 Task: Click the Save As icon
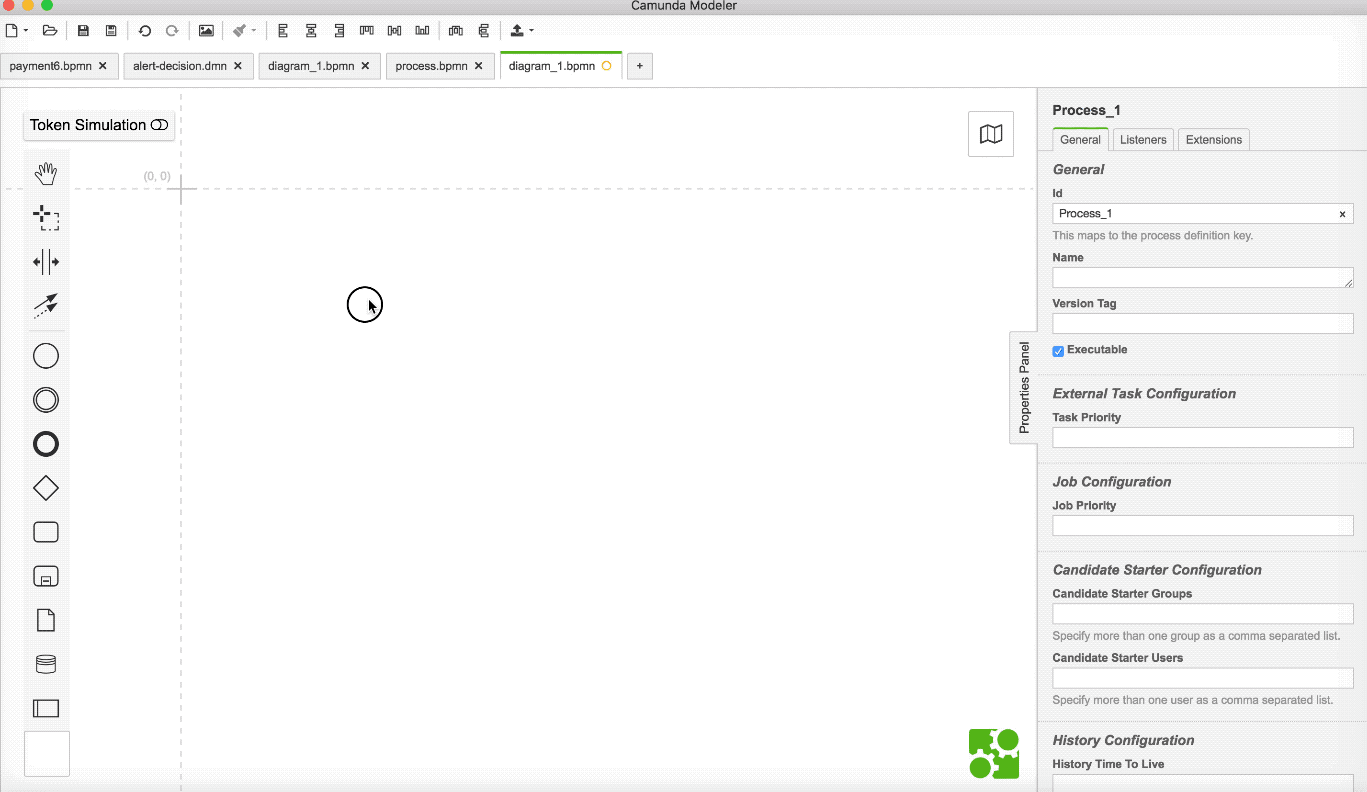click(111, 31)
